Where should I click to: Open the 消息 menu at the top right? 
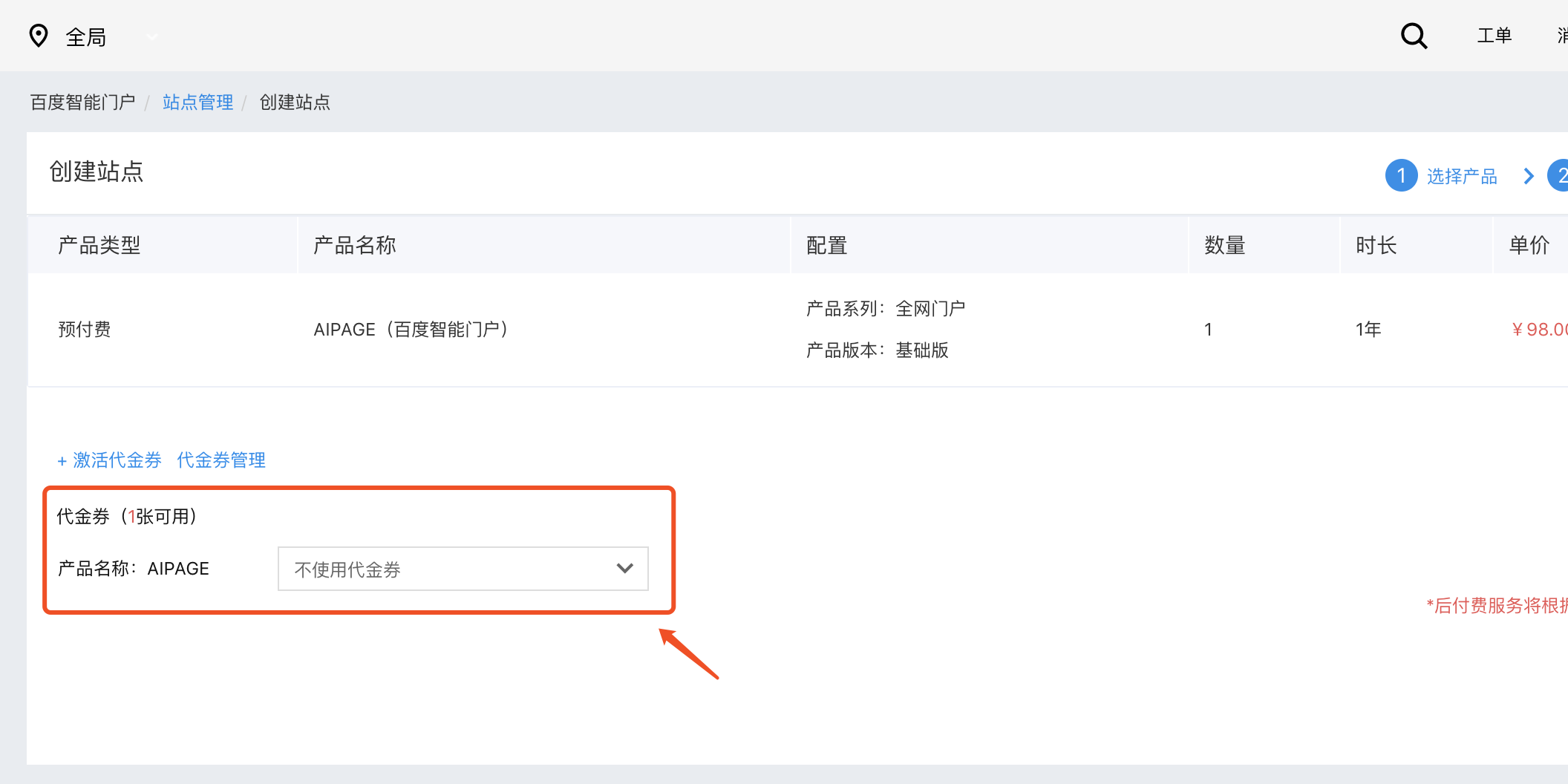point(1561,35)
